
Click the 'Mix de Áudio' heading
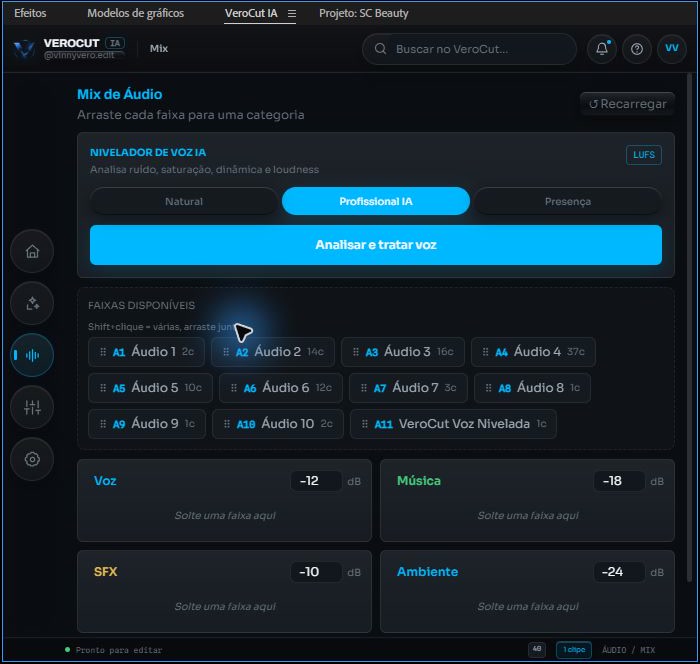[x=120, y=94]
